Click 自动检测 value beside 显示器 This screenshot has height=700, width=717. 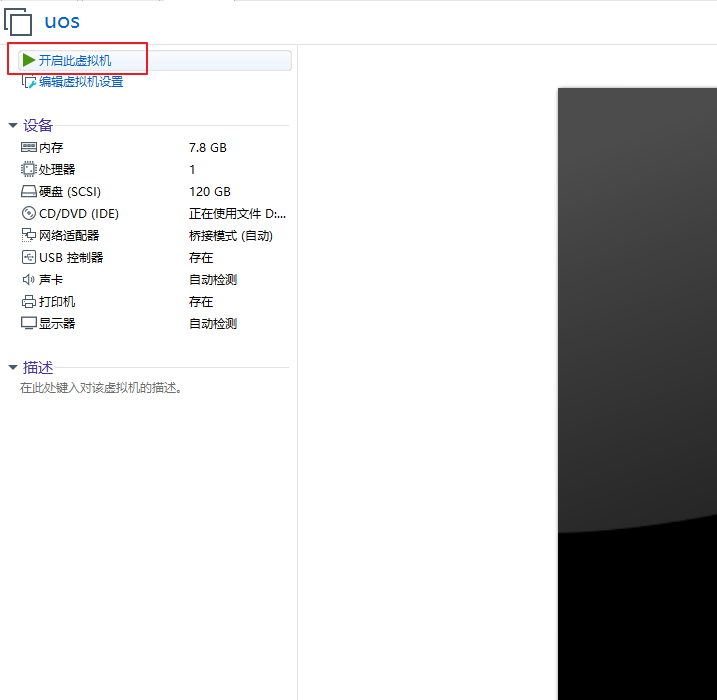coord(213,323)
